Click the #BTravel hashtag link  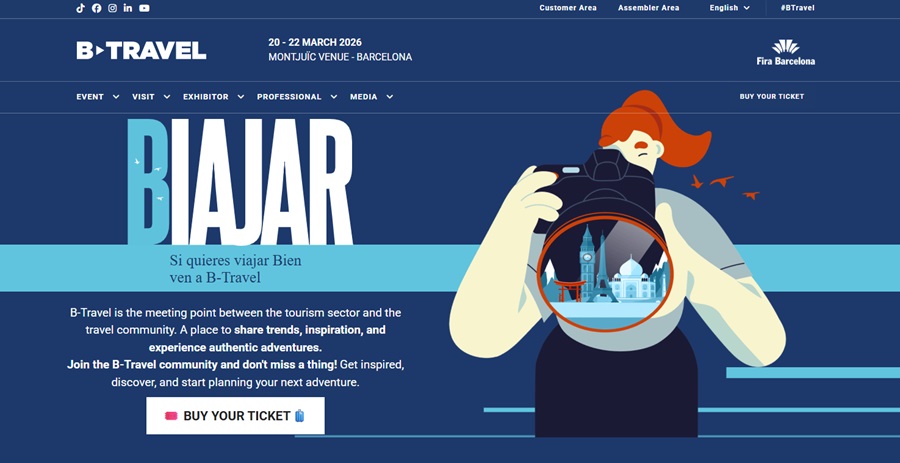pos(797,8)
